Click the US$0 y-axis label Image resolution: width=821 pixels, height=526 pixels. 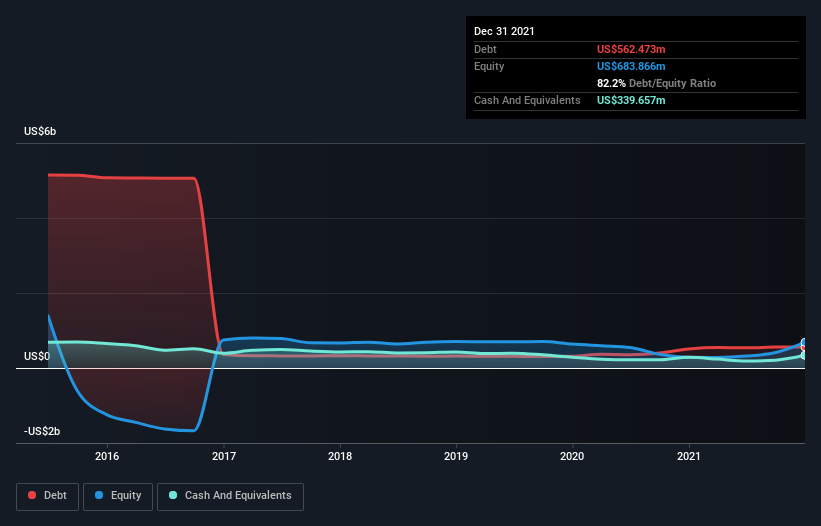pyautogui.click(x=37, y=356)
